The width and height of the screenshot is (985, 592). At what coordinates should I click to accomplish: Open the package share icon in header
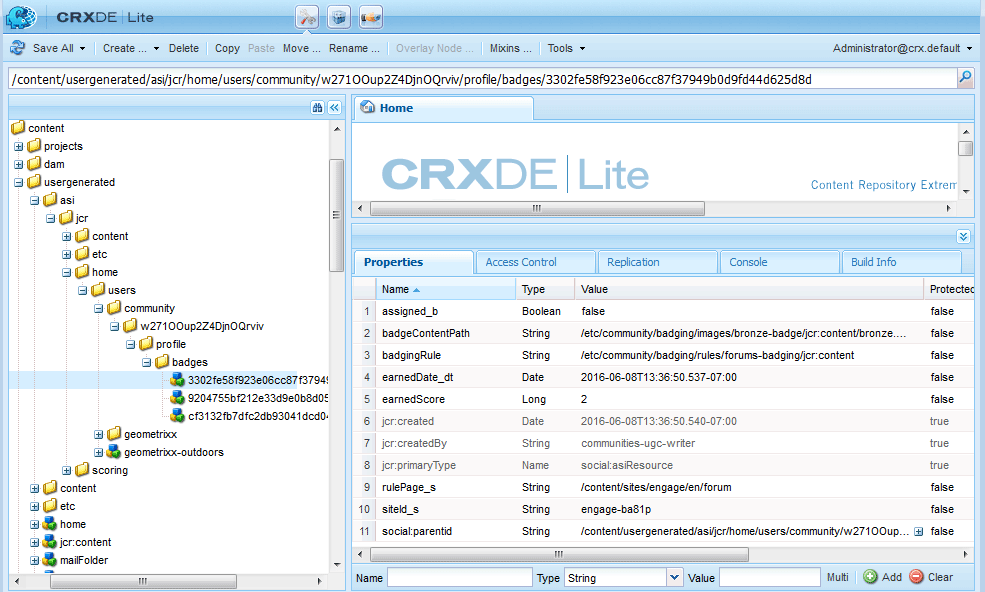point(371,17)
